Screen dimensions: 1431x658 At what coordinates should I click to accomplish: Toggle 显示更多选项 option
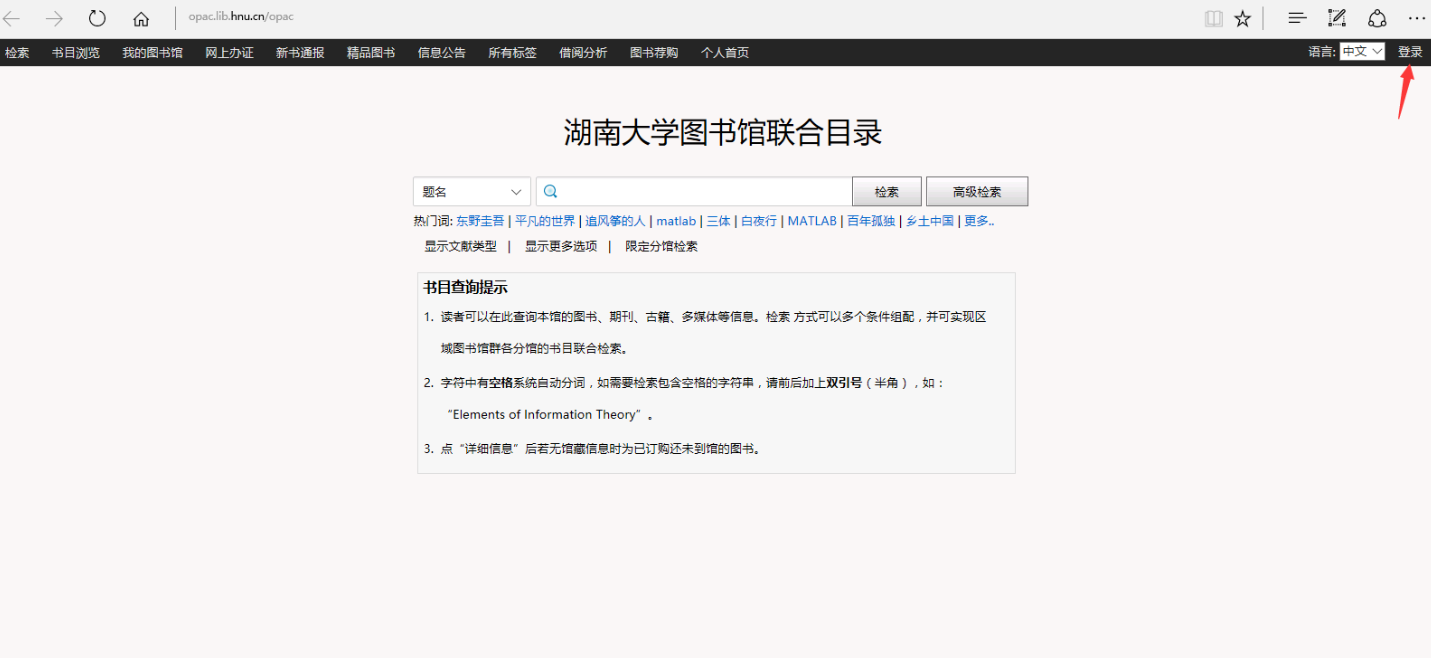coord(561,246)
